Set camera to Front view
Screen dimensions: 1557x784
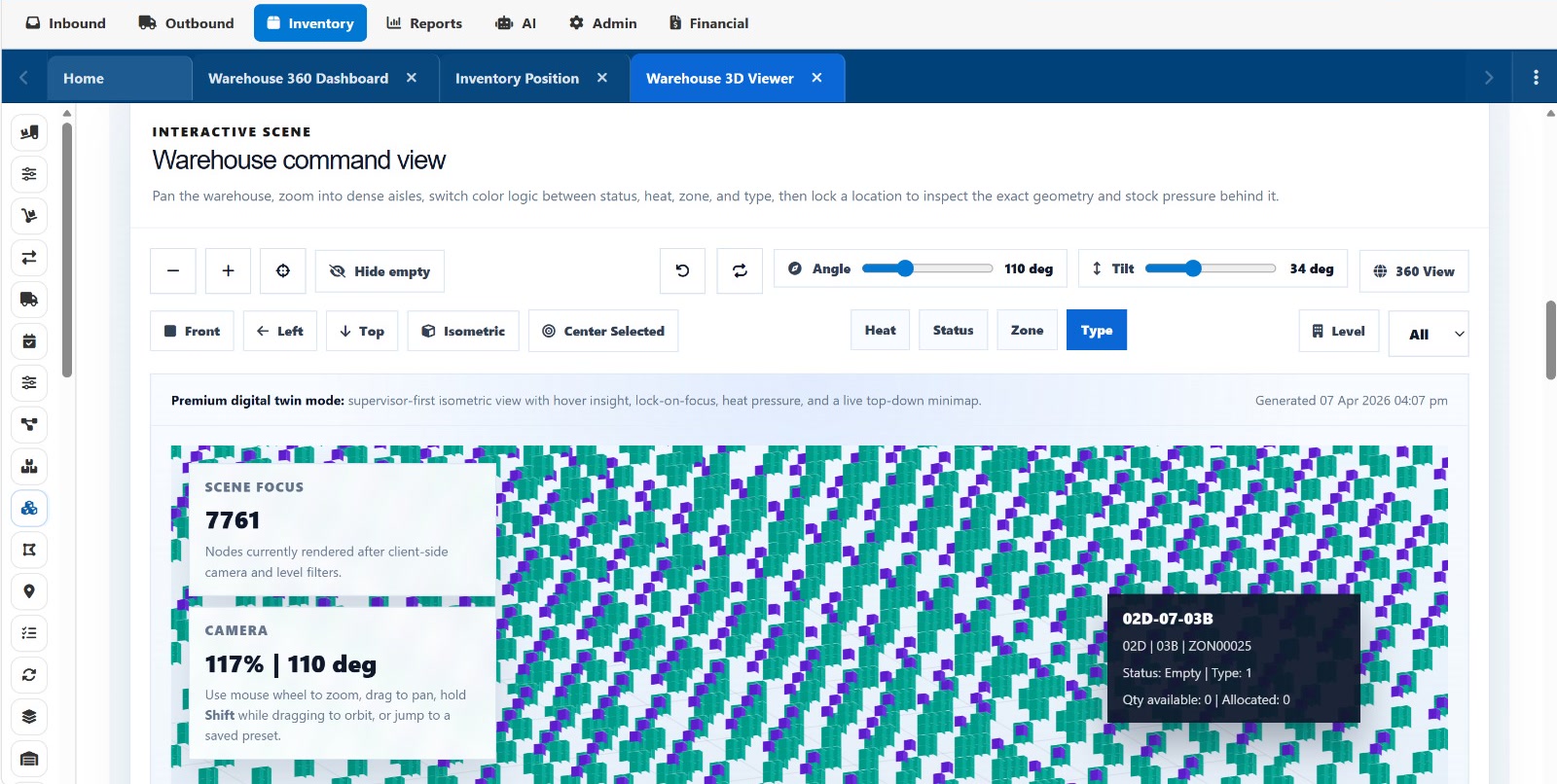click(x=193, y=331)
